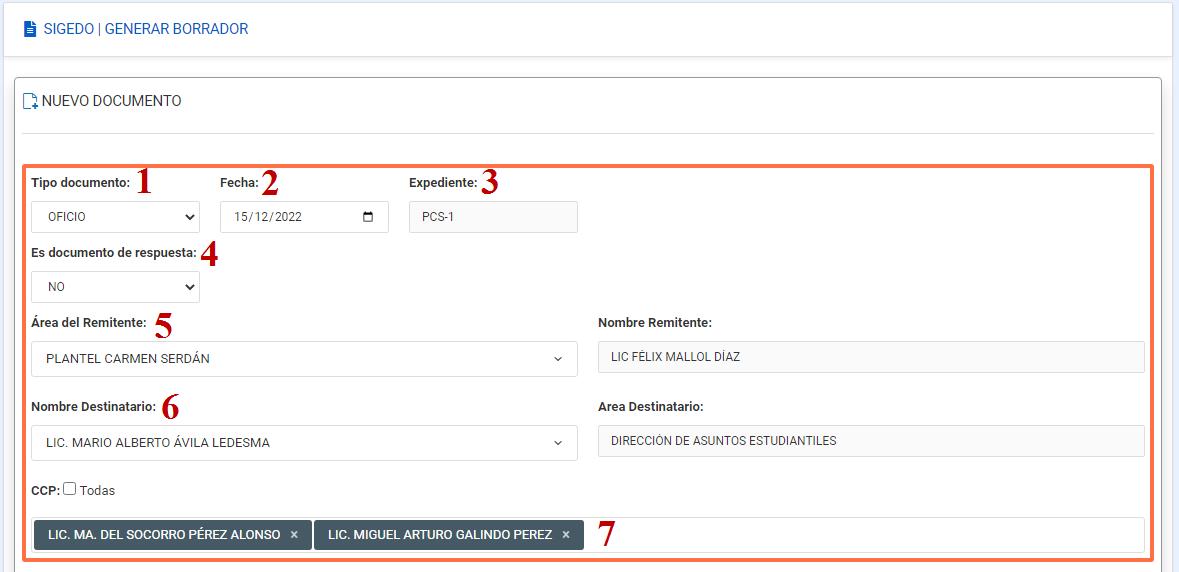Click the empty area of CCP recipients box

(865, 535)
